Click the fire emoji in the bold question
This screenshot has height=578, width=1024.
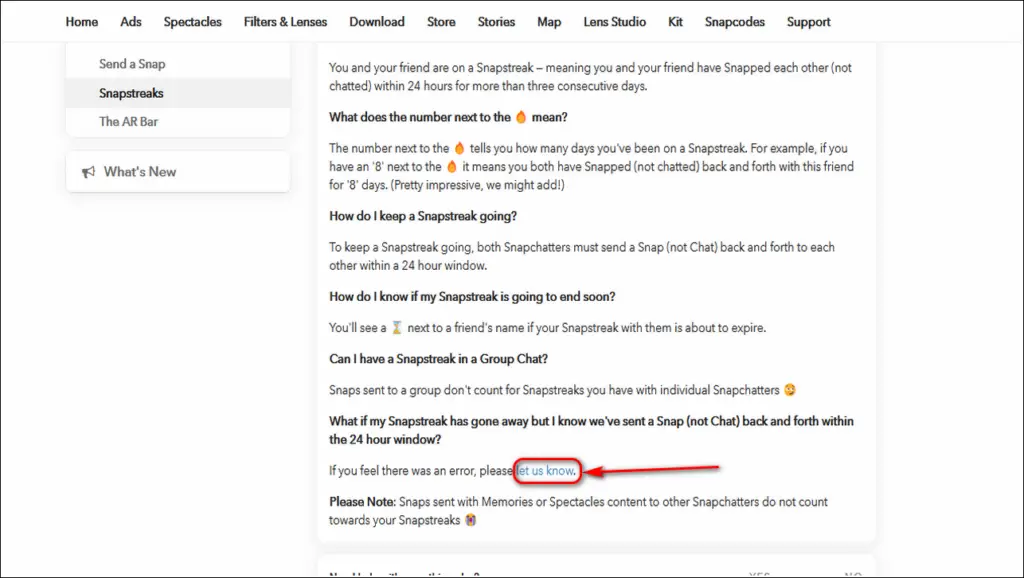520,117
